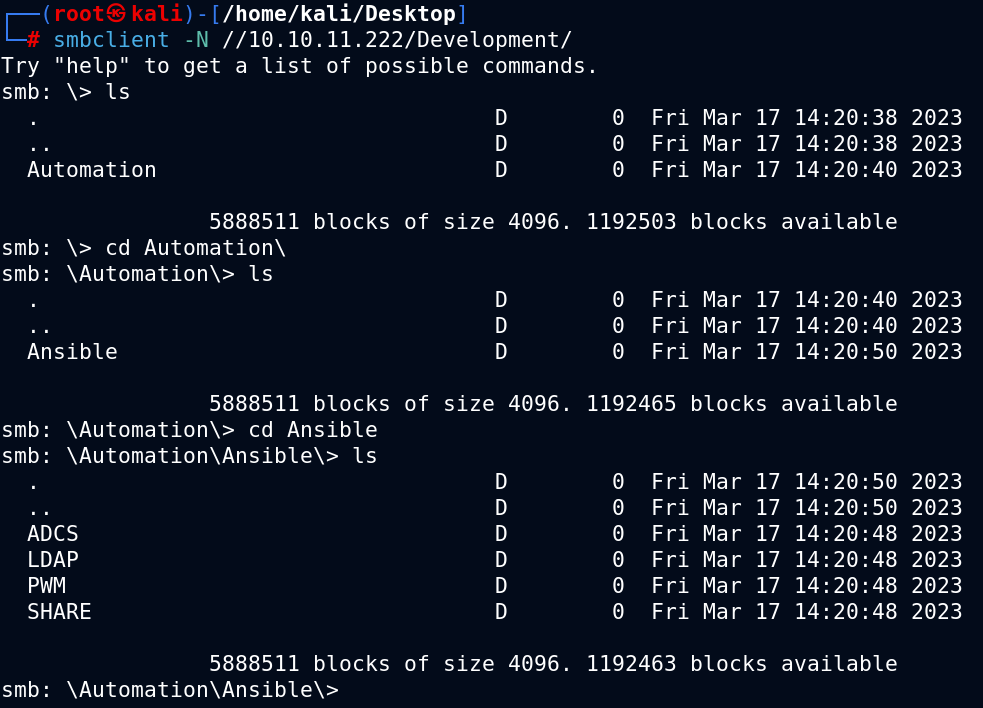Screen dimensions: 983x708
Task: Click the red hash prompt symbol
Action: click(x=34, y=40)
